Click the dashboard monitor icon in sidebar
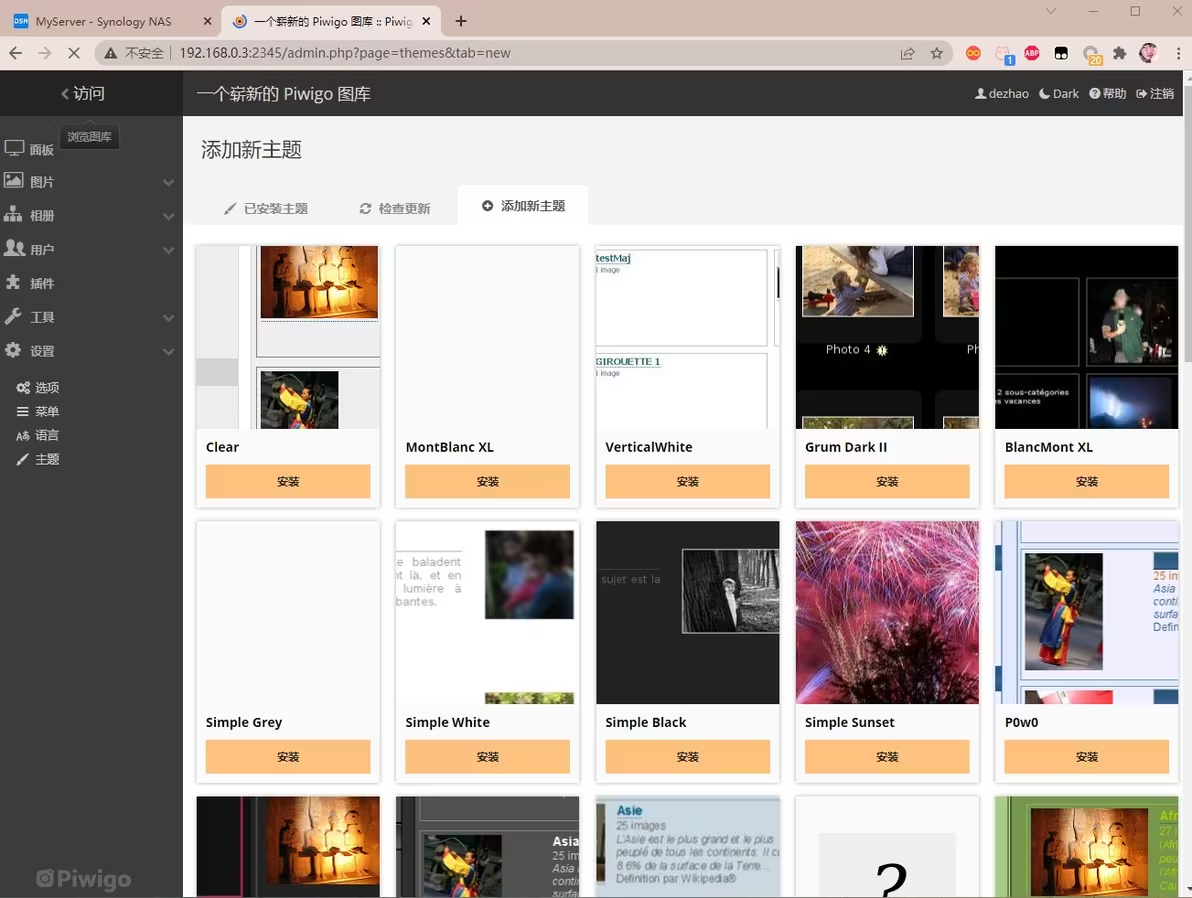Image resolution: width=1192 pixels, height=898 pixels. [14, 149]
